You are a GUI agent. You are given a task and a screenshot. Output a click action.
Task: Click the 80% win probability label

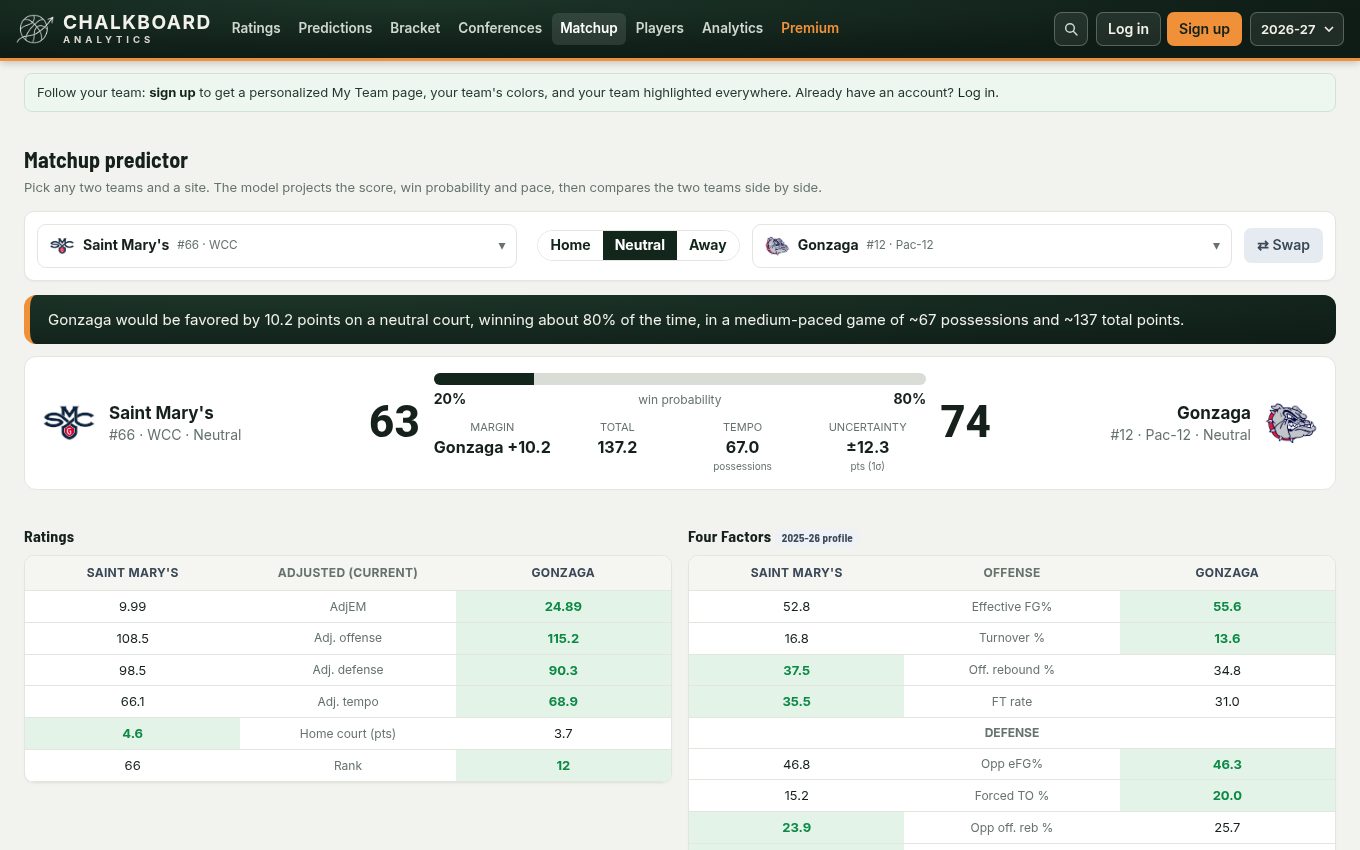[909, 399]
